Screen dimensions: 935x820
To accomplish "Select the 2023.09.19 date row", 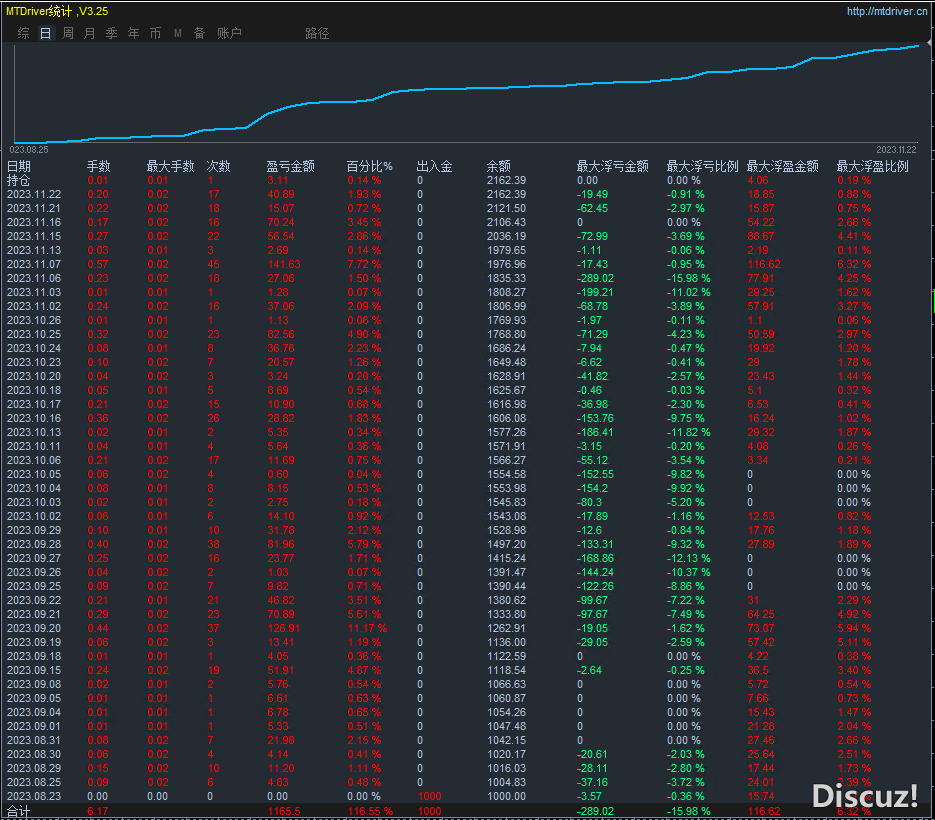I will (x=34, y=642).
